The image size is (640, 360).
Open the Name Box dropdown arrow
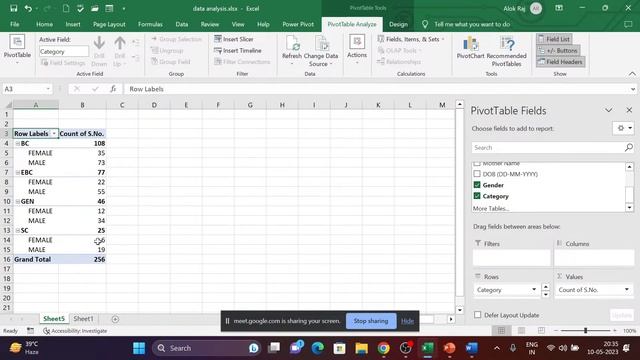point(48,89)
